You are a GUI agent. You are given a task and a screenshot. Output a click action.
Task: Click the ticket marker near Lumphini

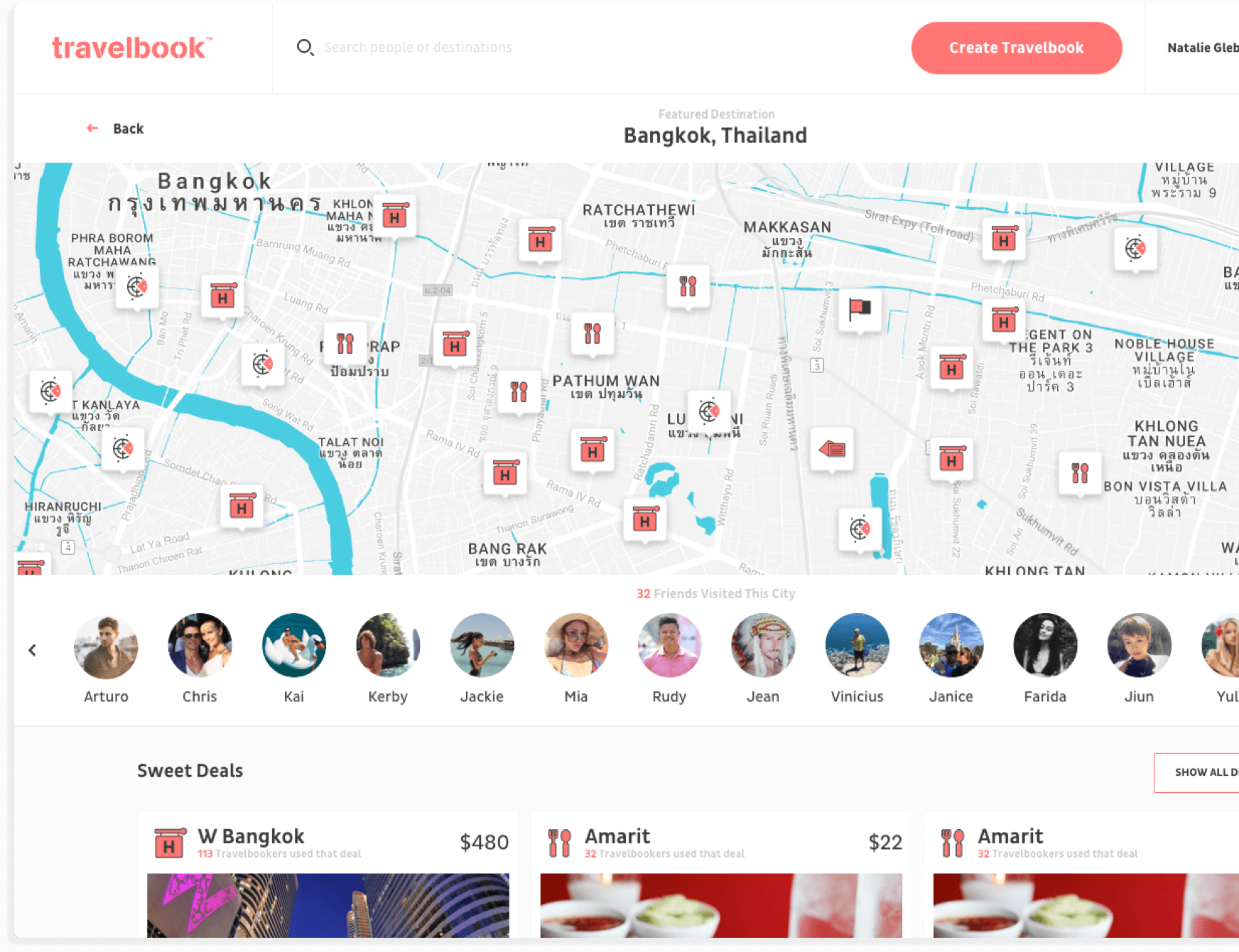click(833, 448)
